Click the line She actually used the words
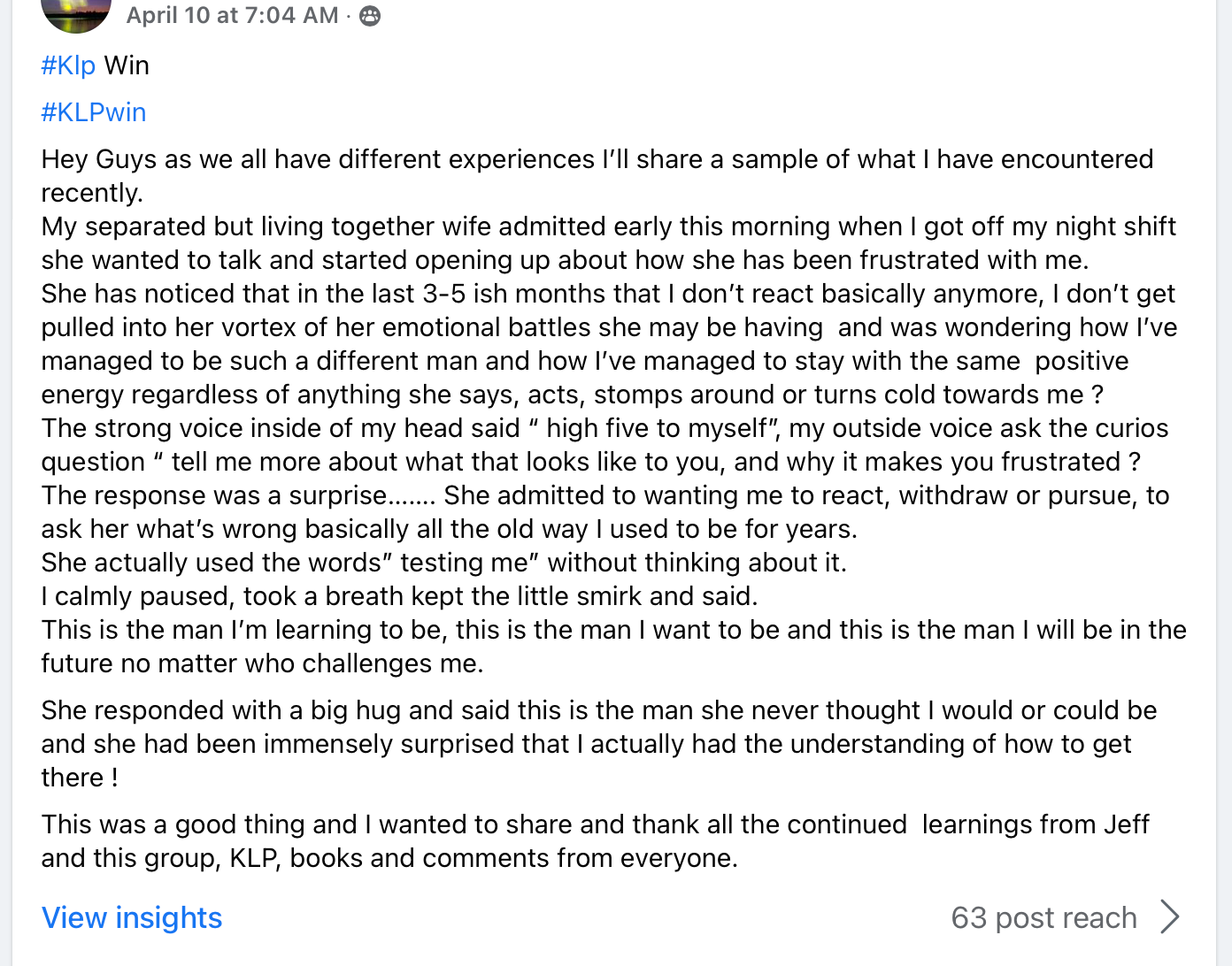 (x=443, y=563)
